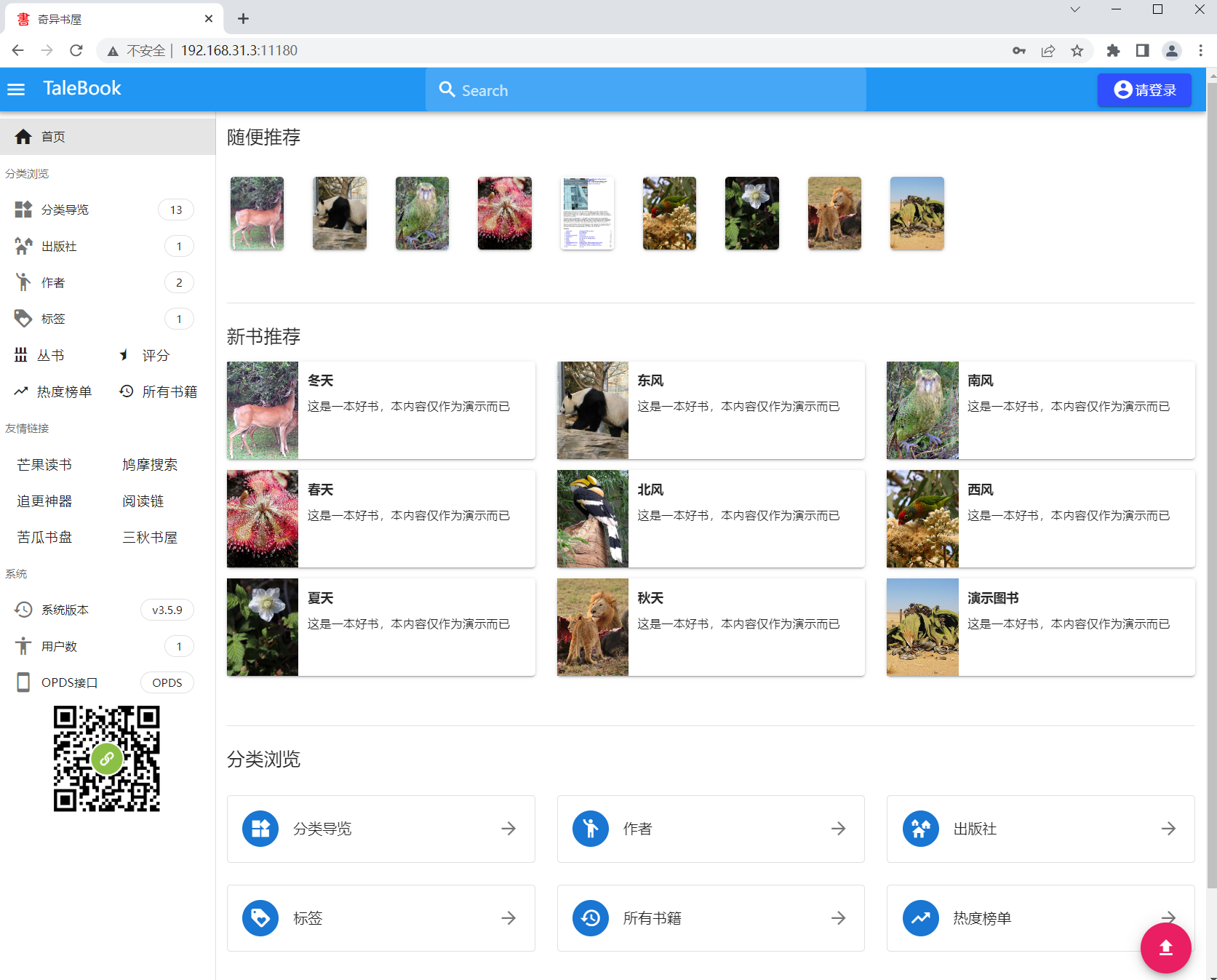The width and height of the screenshot is (1217, 980).
Task: Focus the Search input field
Action: 646,90
